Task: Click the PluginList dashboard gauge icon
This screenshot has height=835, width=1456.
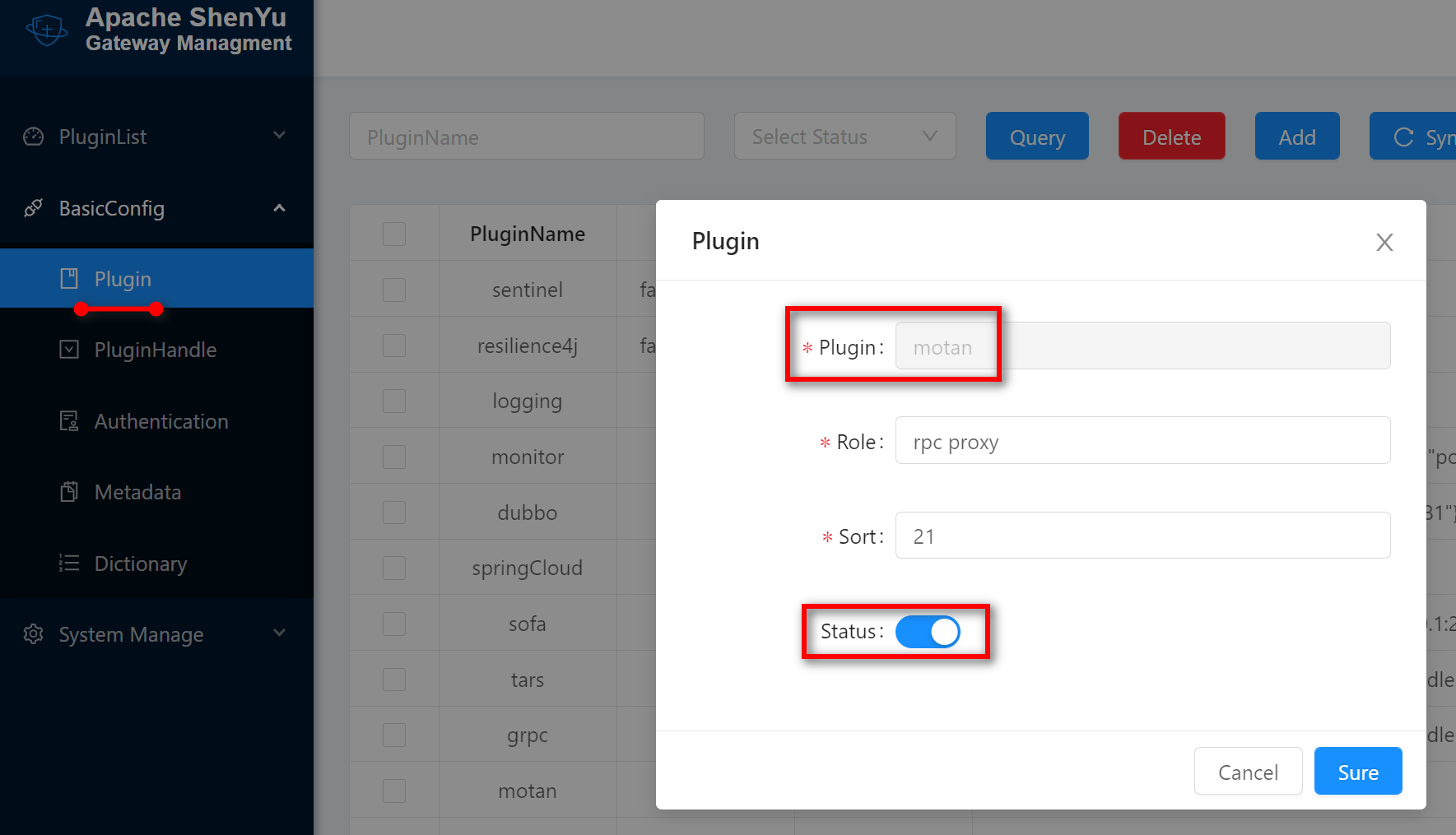Action: pyautogui.click(x=32, y=137)
